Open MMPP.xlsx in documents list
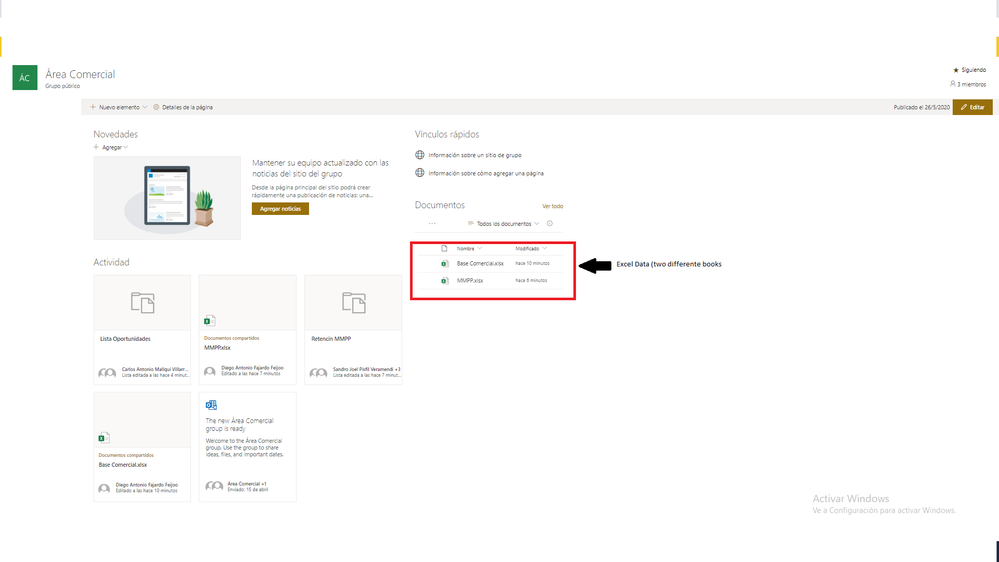Image resolution: width=999 pixels, height=562 pixels. 470,280
